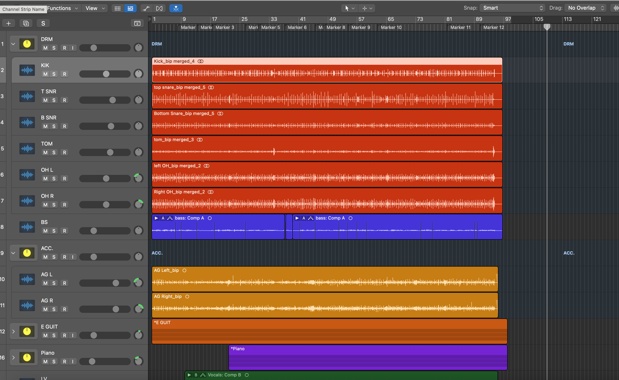Switch to the list track view icon
The width and height of the screenshot is (619, 380).
[117, 8]
